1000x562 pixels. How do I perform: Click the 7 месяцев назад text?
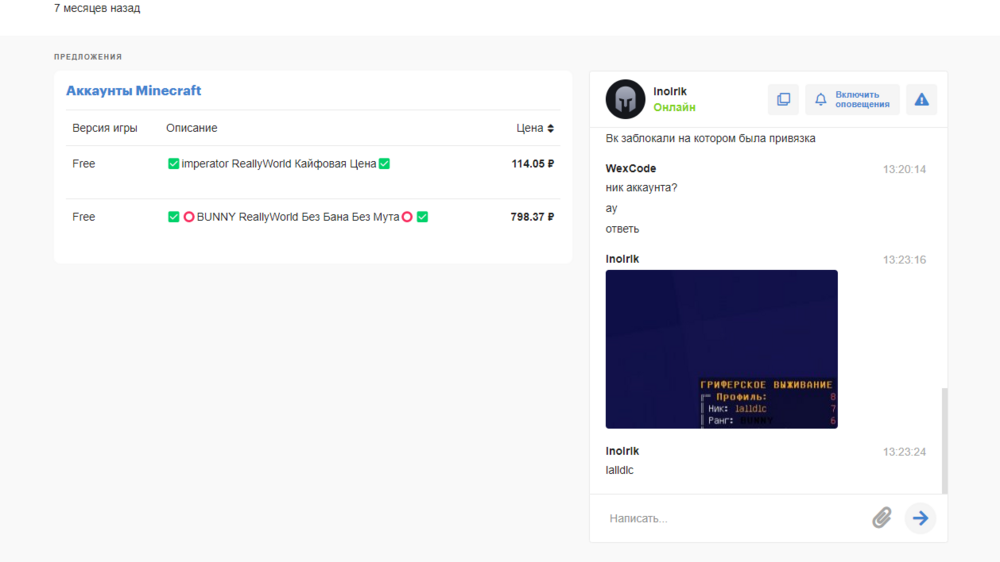[x=97, y=8]
